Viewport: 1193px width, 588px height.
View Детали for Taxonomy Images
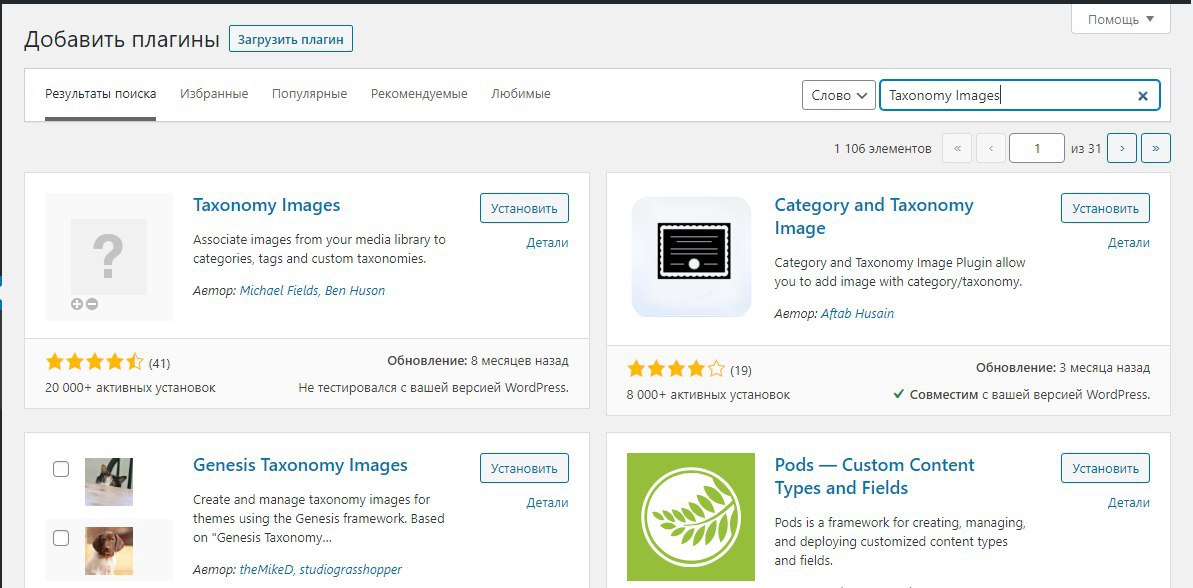[547, 243]
